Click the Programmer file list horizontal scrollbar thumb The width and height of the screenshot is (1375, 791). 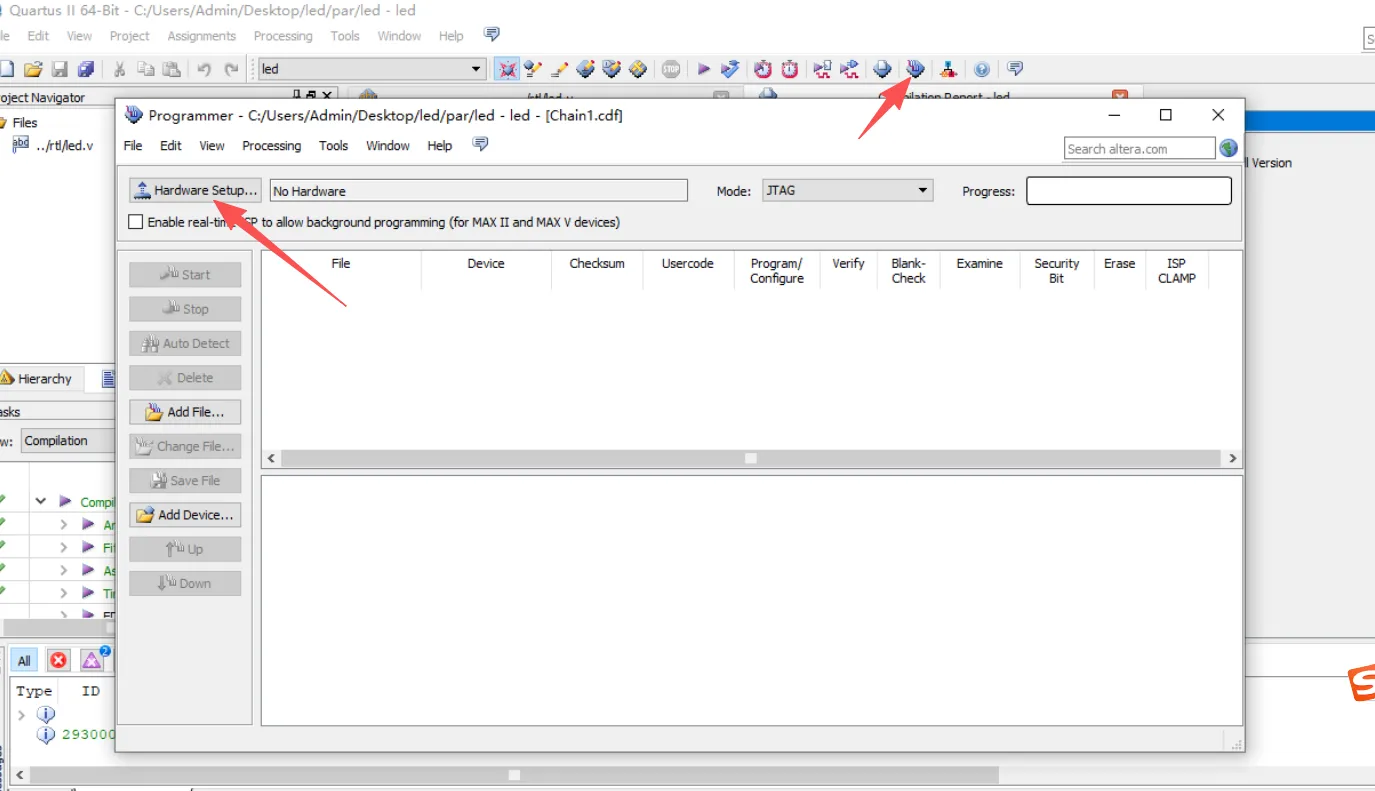coord(750,458)
